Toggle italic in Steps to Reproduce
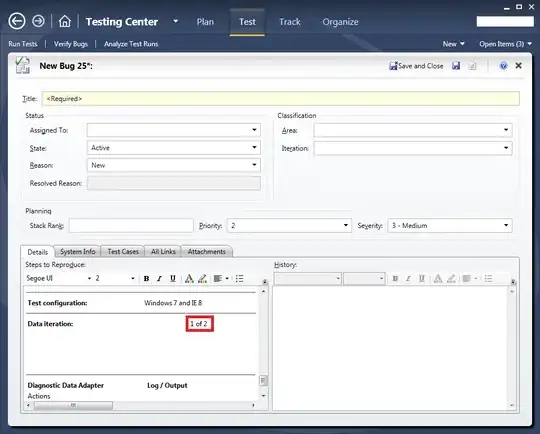The width and height of the screenshot is (540, 434). tap(159, 279)
